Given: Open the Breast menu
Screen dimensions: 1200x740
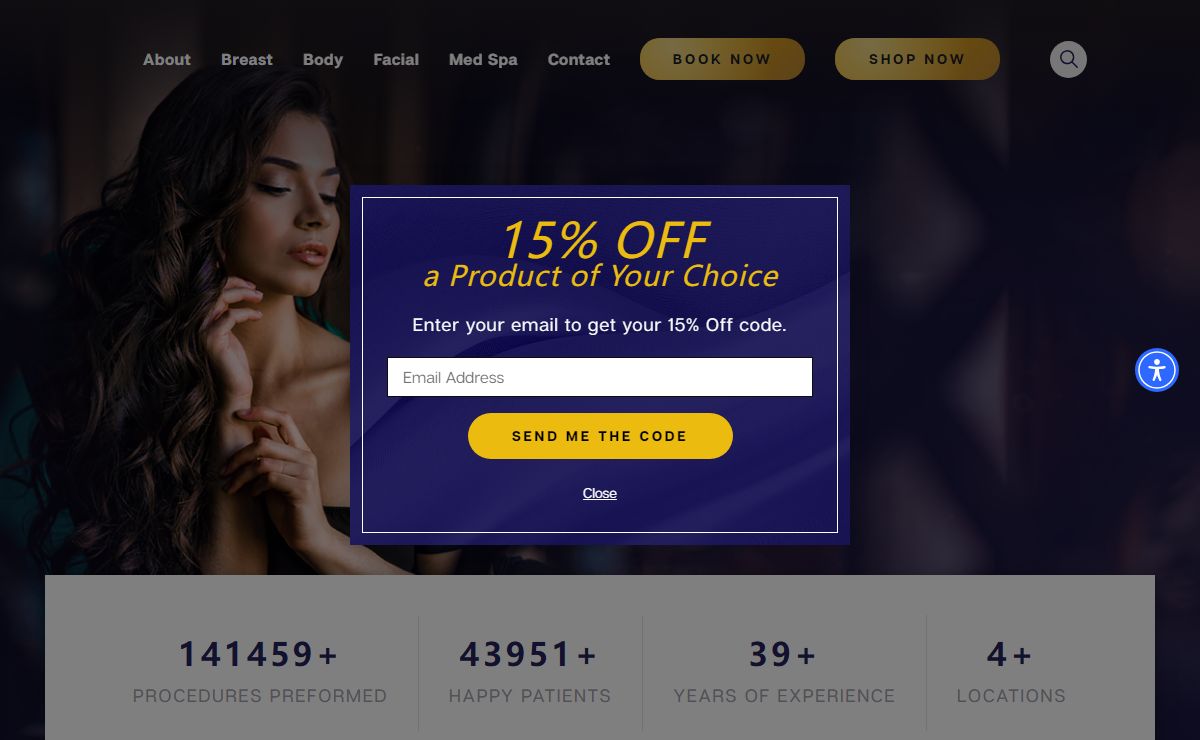Looking at the screenshot, I should point(247,59).
